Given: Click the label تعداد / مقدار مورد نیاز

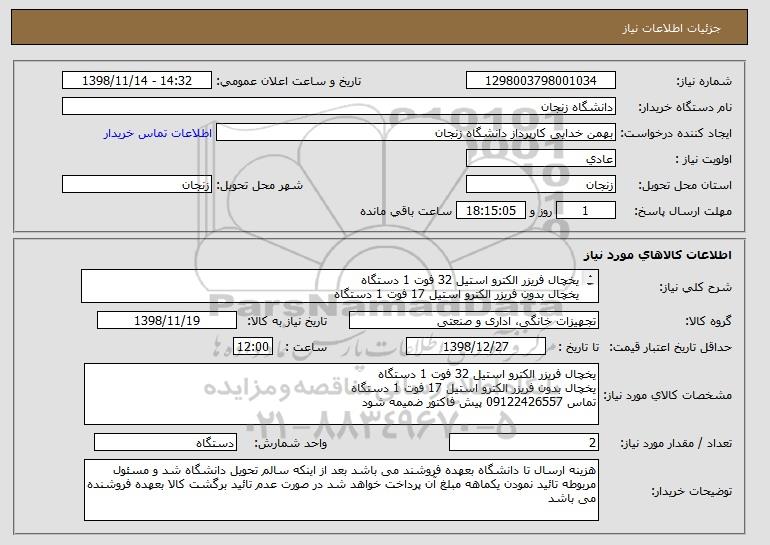Looking at the screenshot, I should [x=676, y=443].
